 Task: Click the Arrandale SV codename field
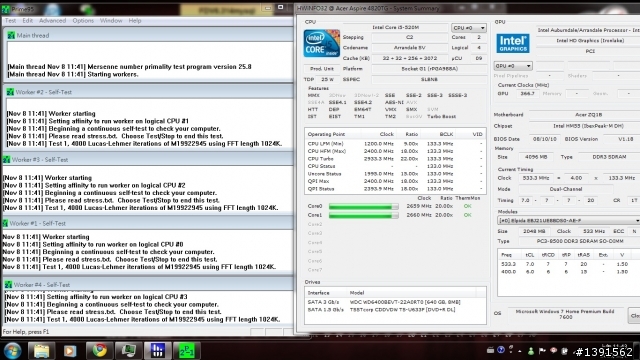click(409, 47)
